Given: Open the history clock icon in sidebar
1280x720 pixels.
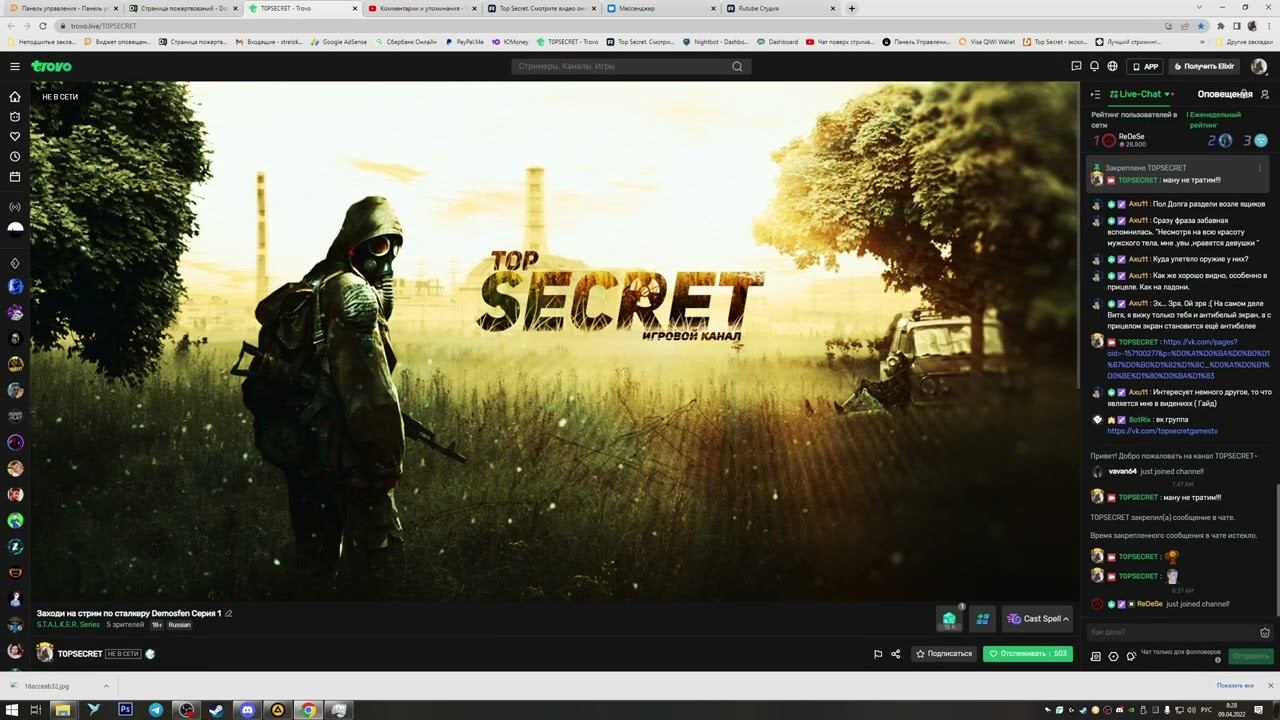Looking at the screenshot, I should tap(15, 156).
